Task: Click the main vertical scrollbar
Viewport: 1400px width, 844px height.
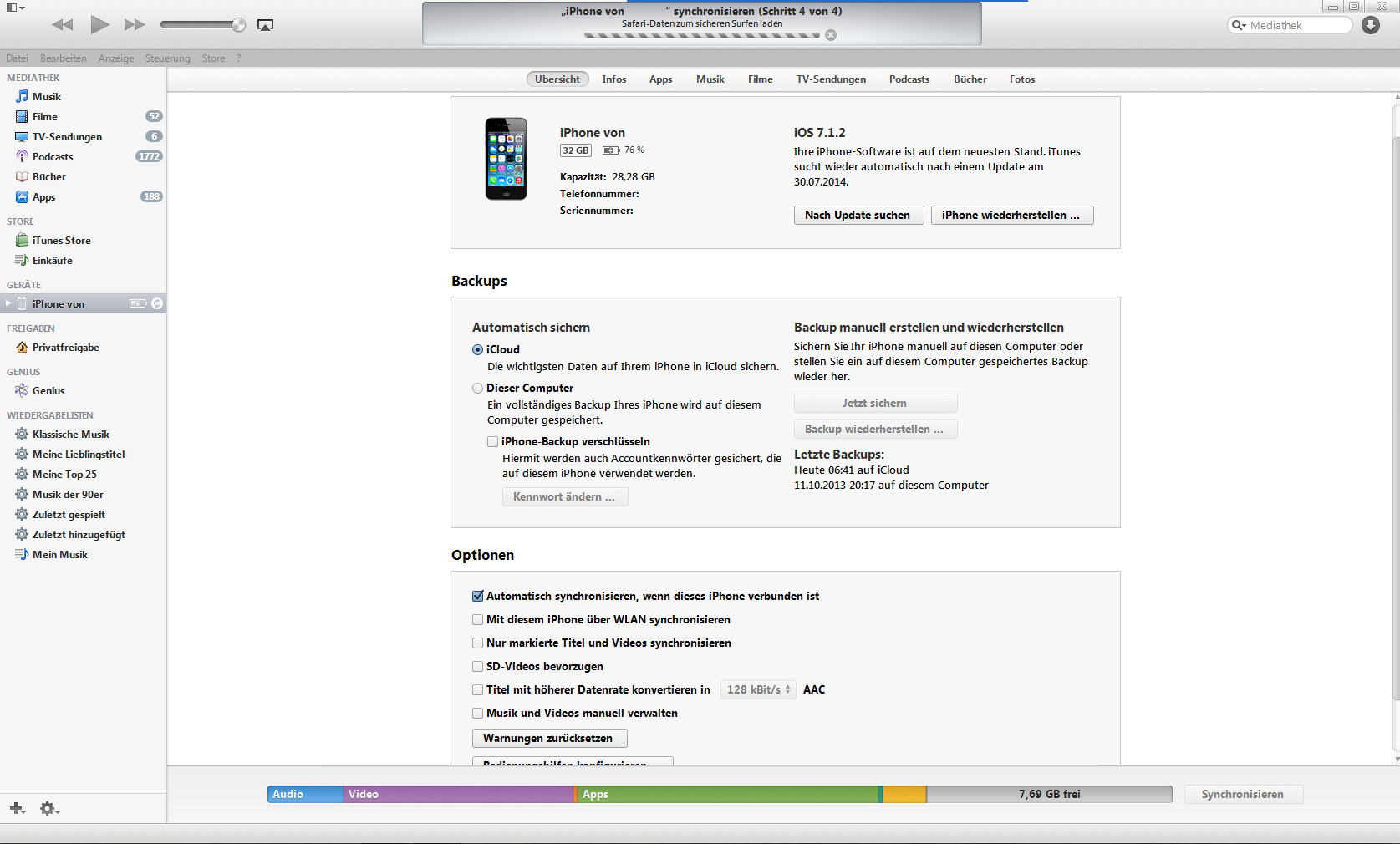Action: click(x=1396, y=418)
